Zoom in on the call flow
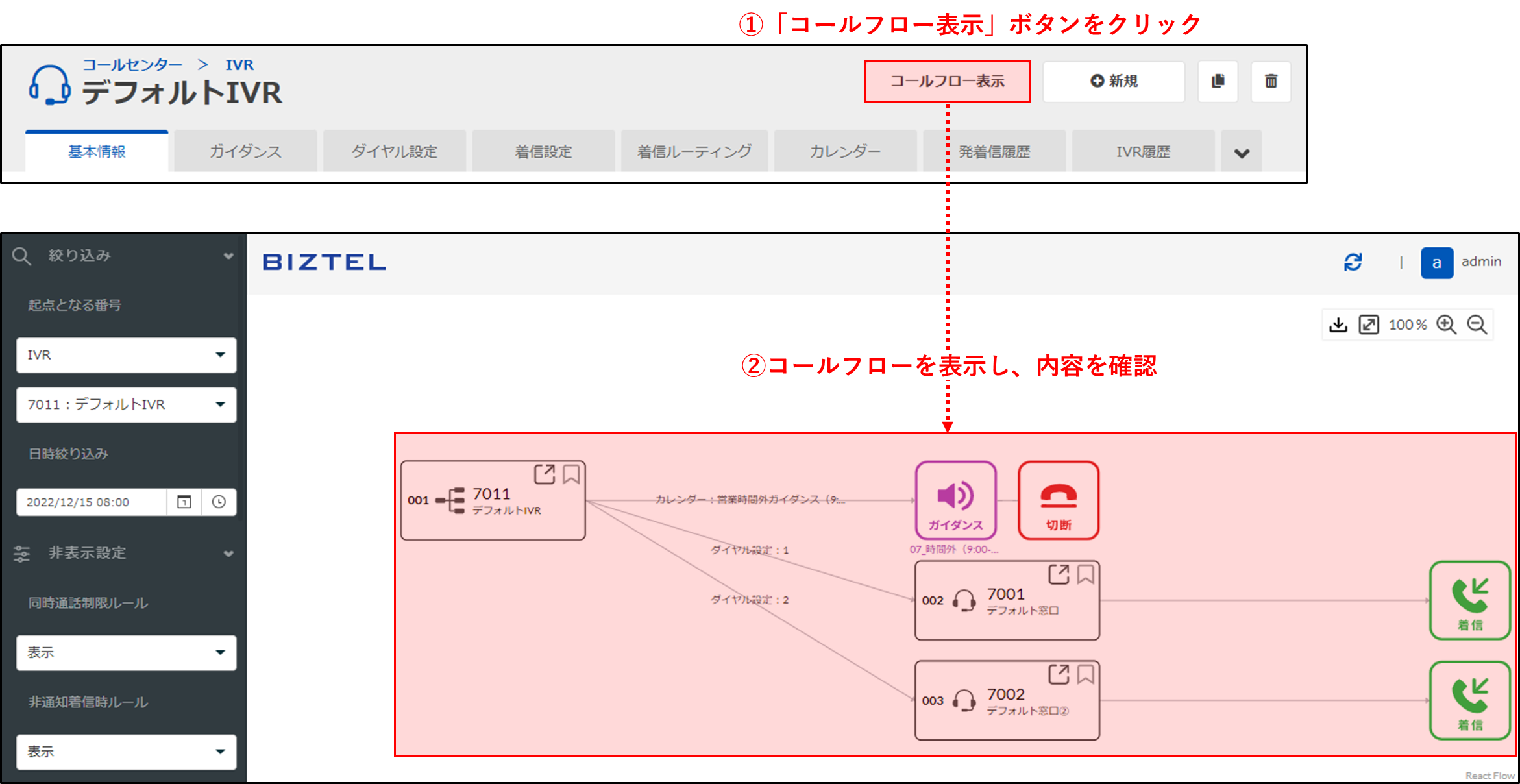Viewport: 1520px width, 784px height. point(1446,325)
